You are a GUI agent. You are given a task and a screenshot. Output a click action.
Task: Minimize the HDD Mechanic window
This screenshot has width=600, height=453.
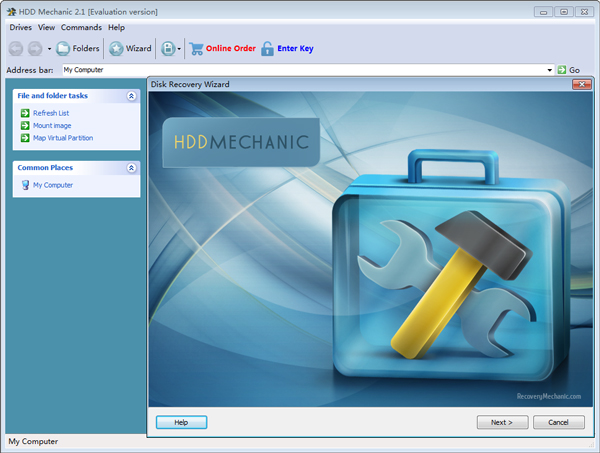click(543, 12)
